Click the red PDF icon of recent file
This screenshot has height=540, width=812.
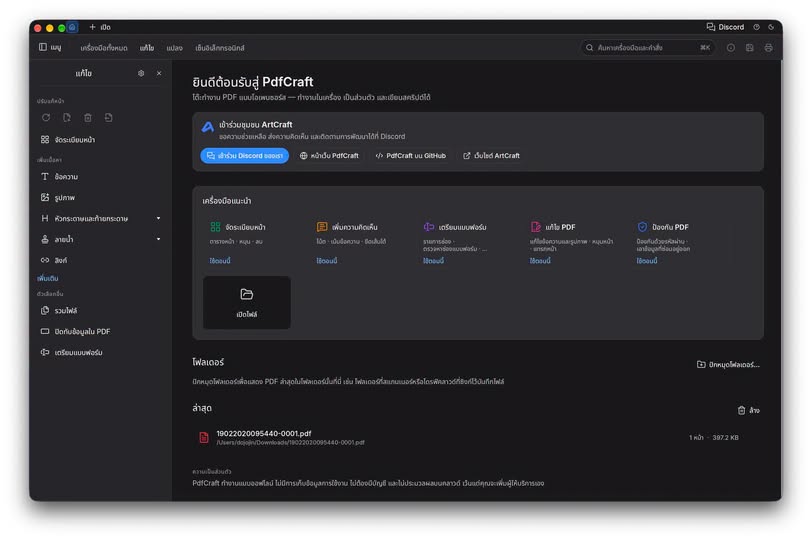click(204, 437)
